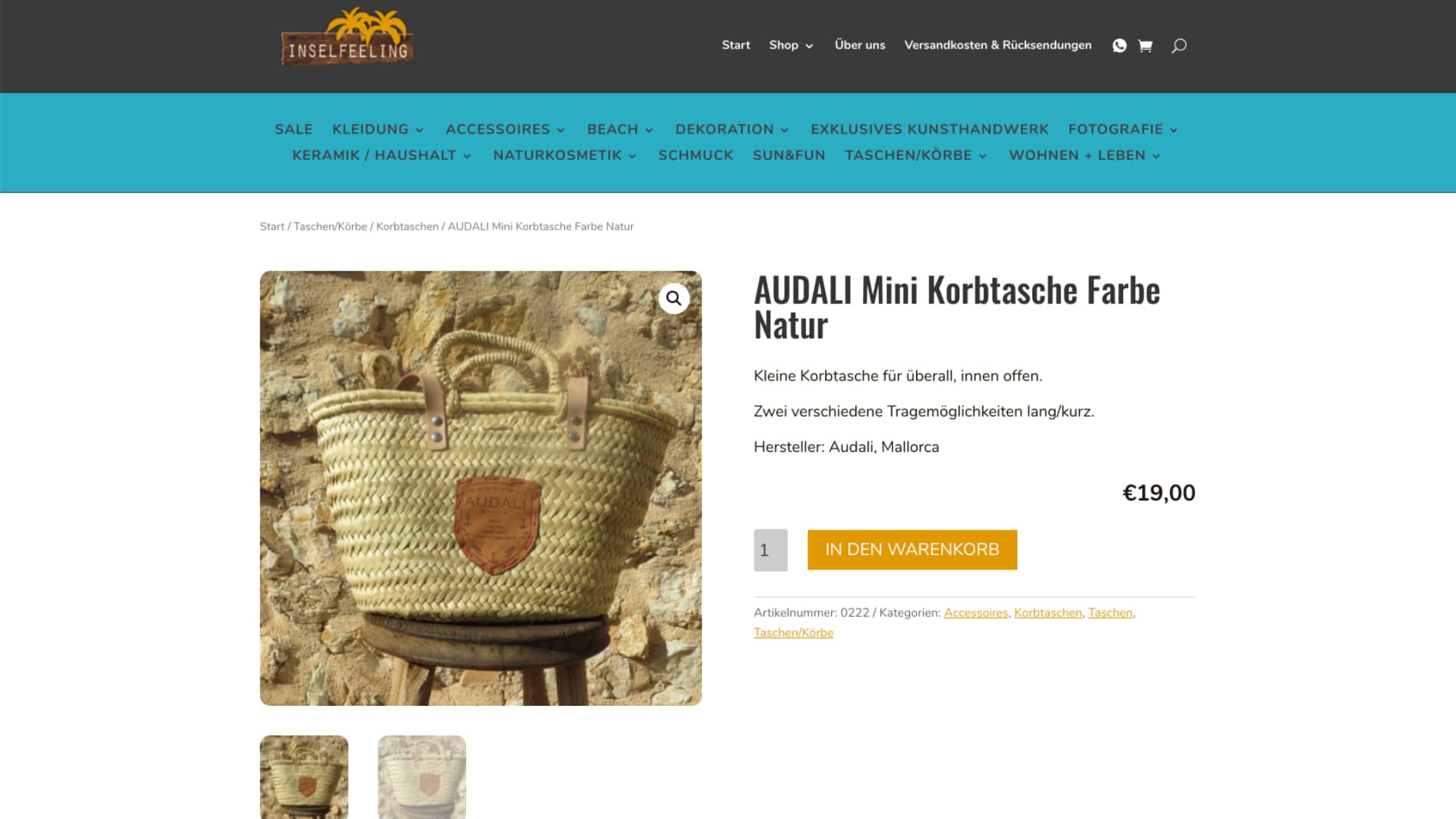Open the shopping cart icon

[1145, 45]
